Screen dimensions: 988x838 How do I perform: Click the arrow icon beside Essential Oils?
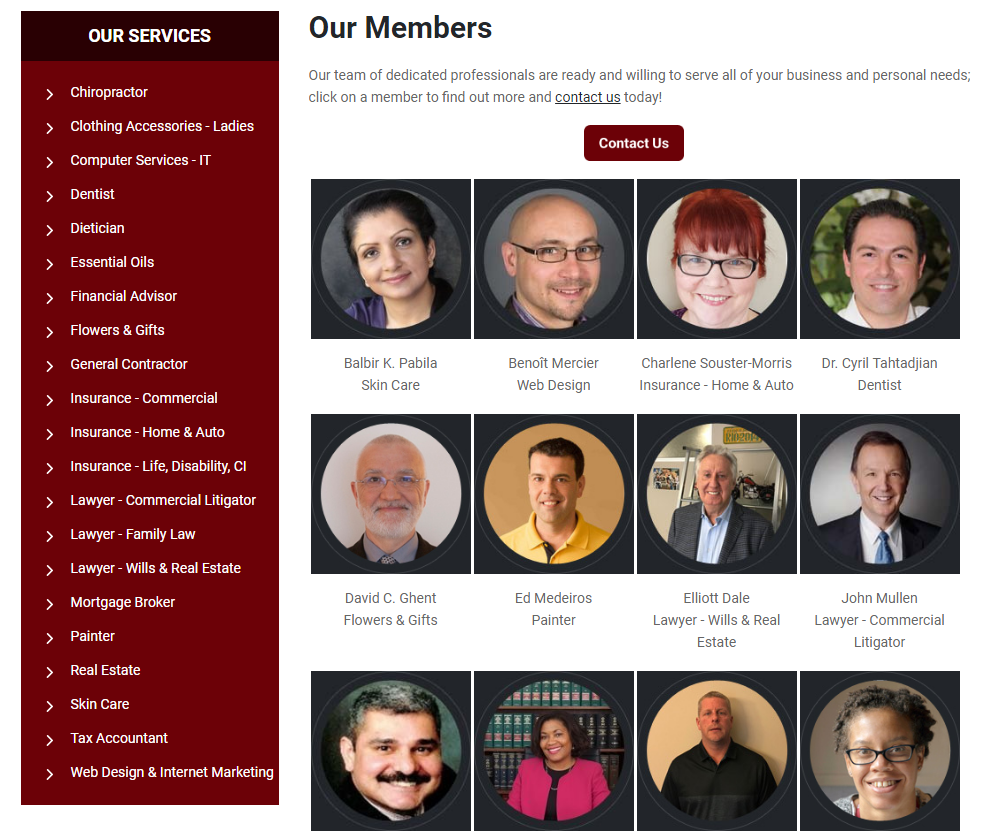tap(50, 264)
